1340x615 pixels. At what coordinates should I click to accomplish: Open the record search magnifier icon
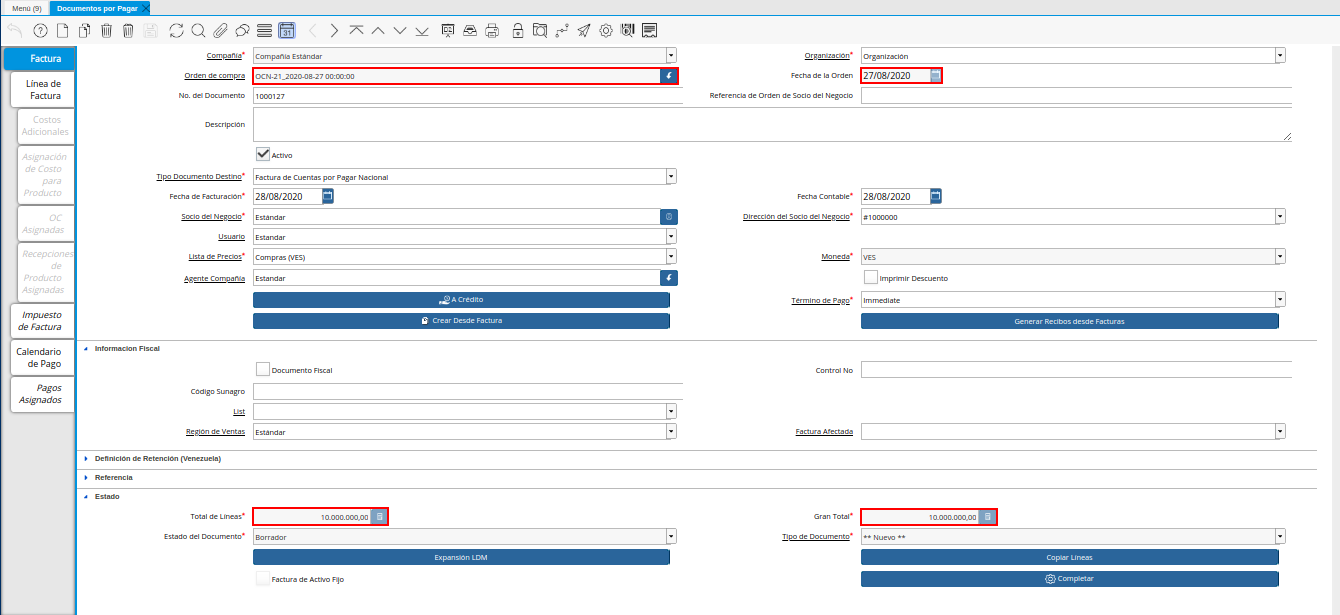(198, 31)
